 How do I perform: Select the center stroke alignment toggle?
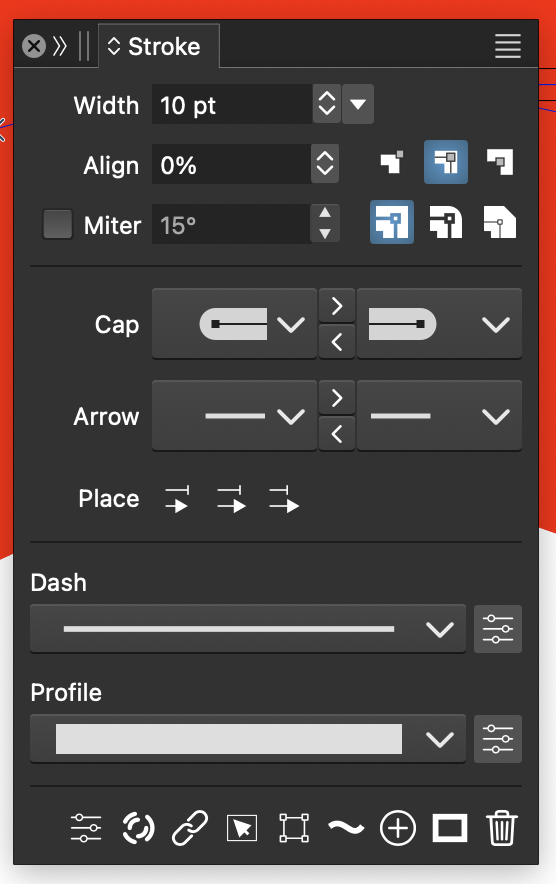click(x=445, y=162)
